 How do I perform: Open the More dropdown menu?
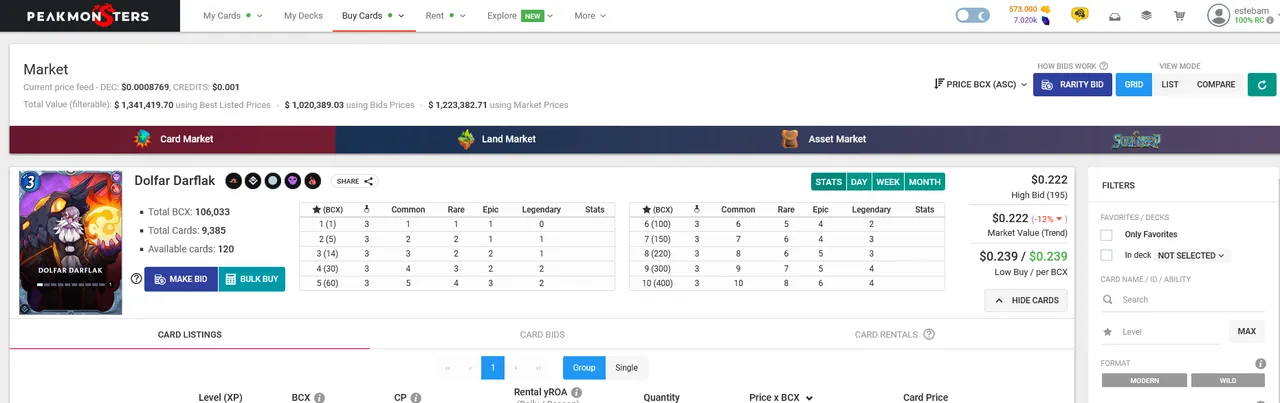pos(590,16)
